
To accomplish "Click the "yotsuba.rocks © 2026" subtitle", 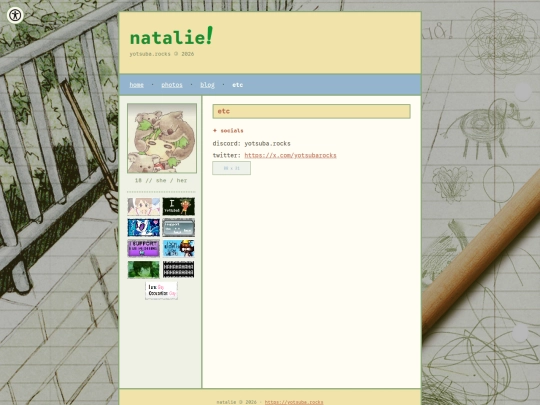I will click(x=162, y=54).
